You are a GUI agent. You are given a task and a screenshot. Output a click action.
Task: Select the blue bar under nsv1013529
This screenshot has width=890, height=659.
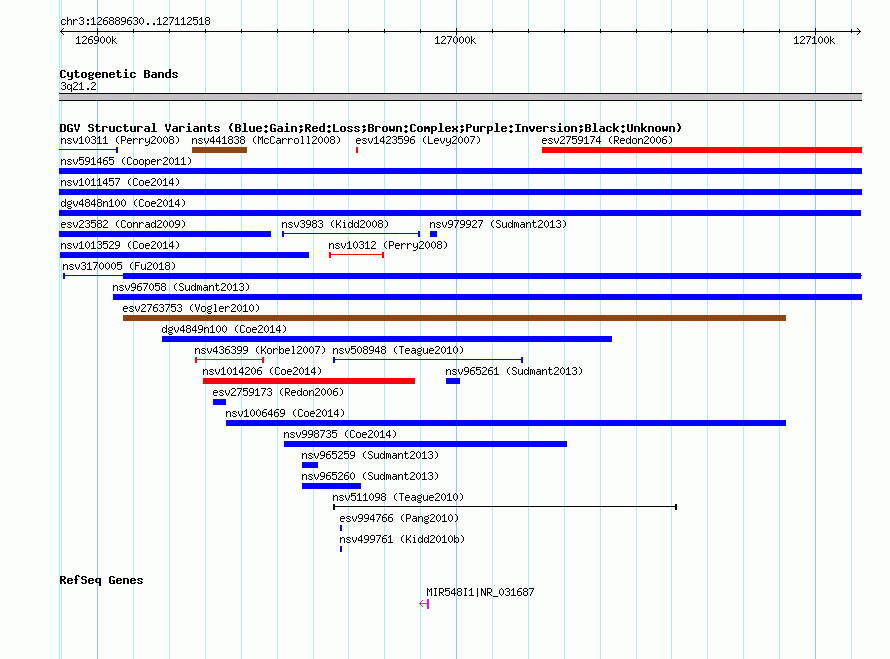(184, 255)
